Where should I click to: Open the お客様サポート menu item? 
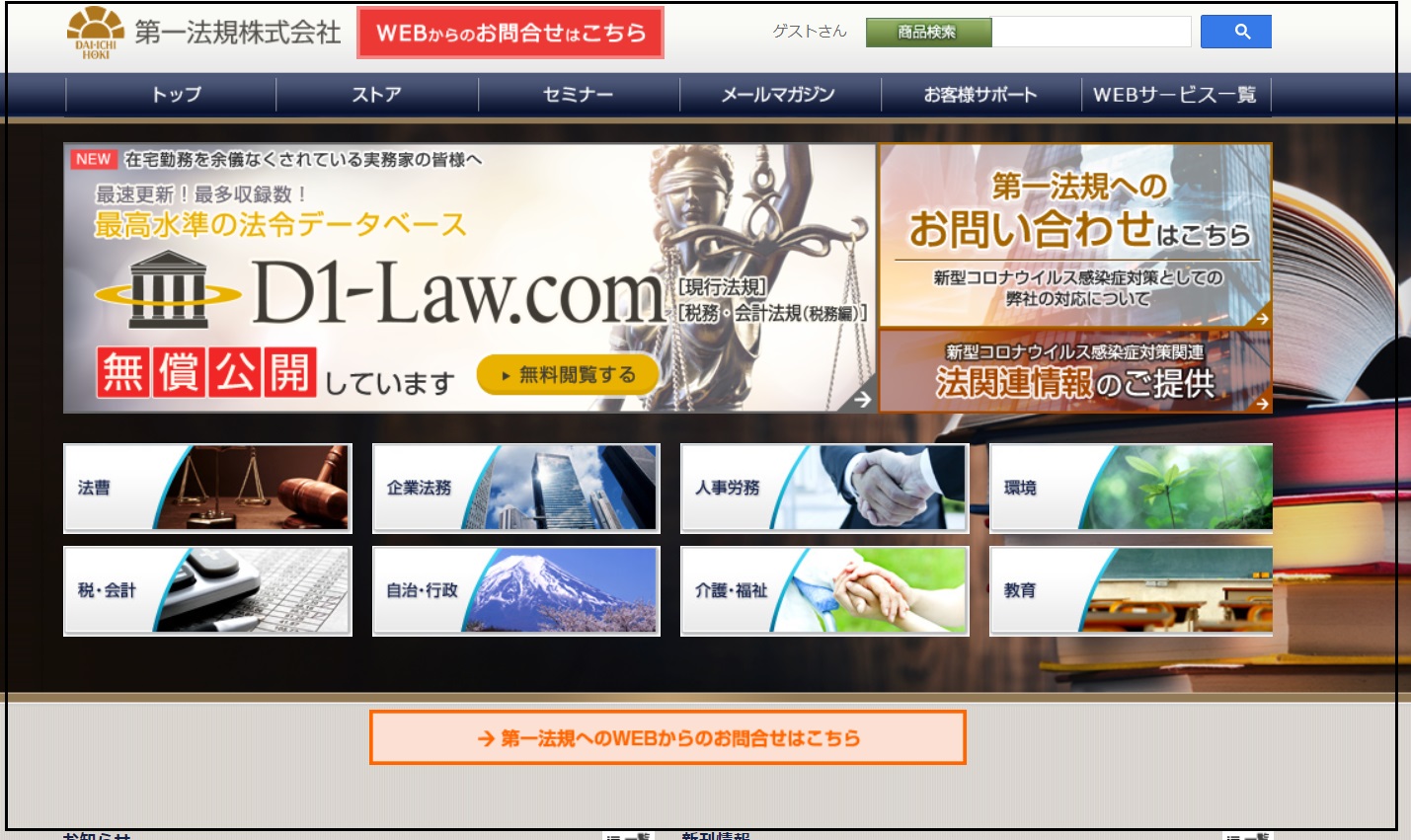980,95
